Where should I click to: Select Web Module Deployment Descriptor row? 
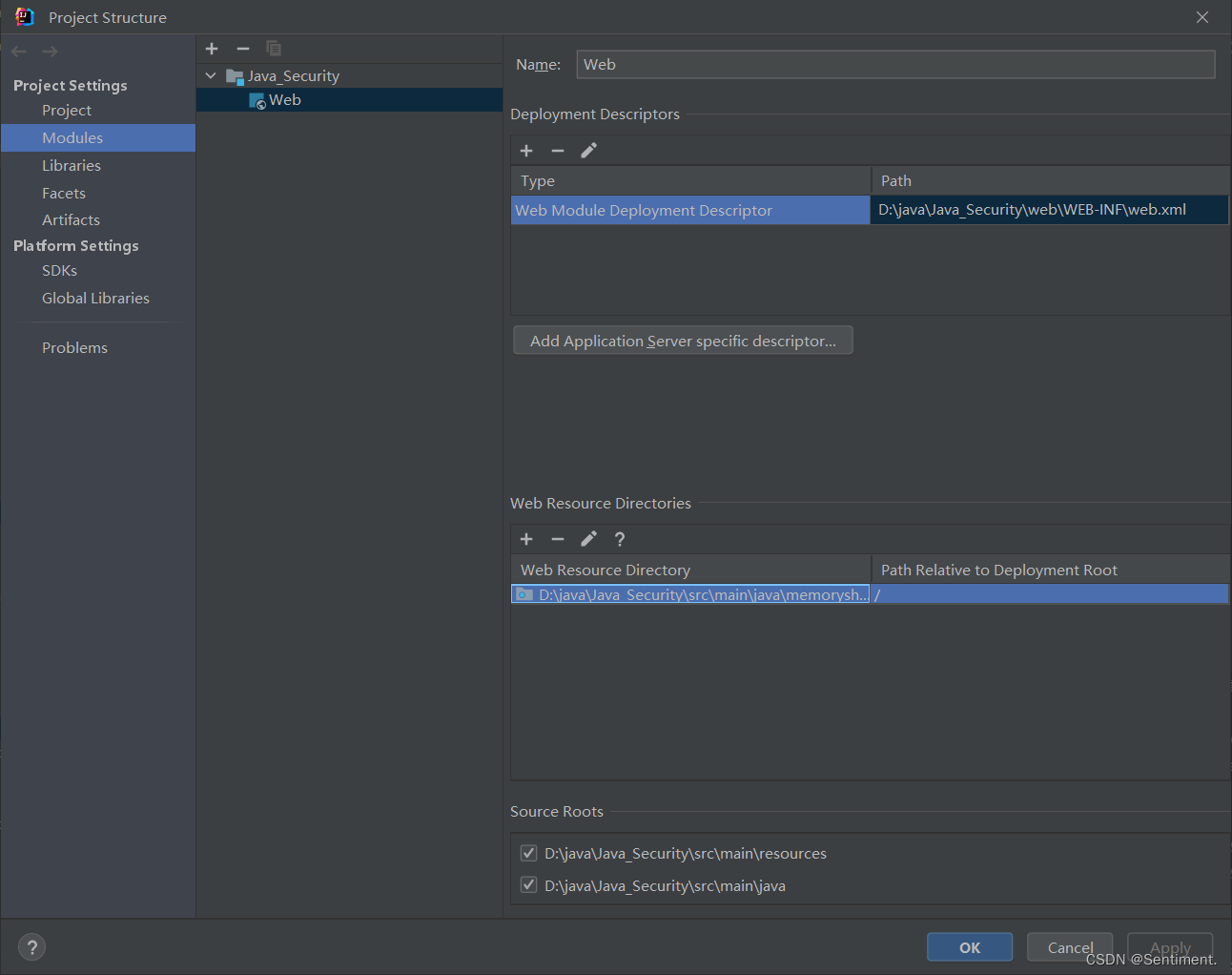coord(690,211)
